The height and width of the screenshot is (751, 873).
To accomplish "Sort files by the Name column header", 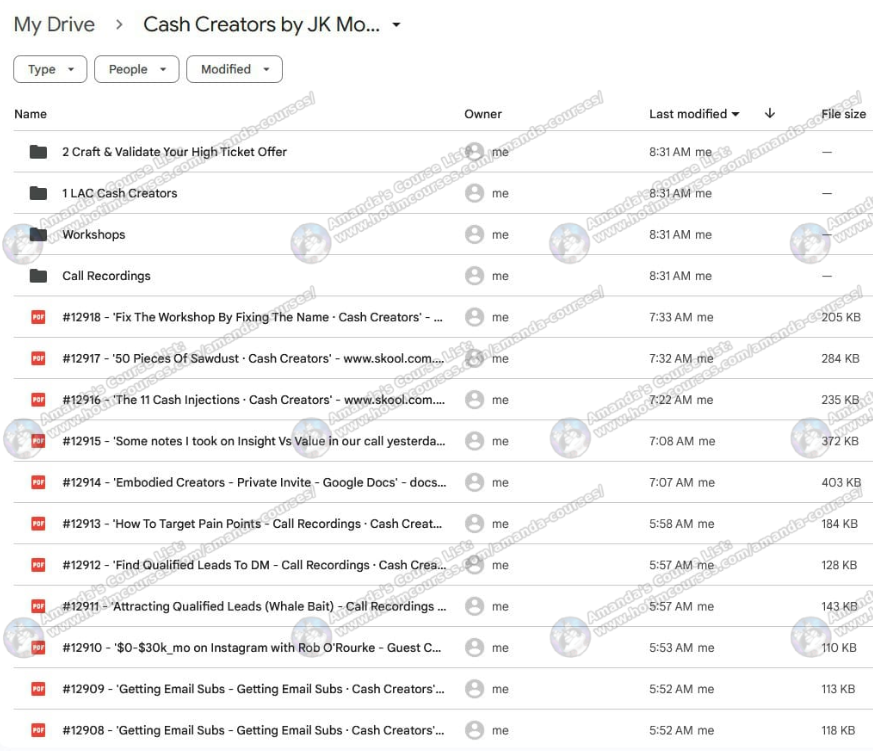I will (30, 114).
